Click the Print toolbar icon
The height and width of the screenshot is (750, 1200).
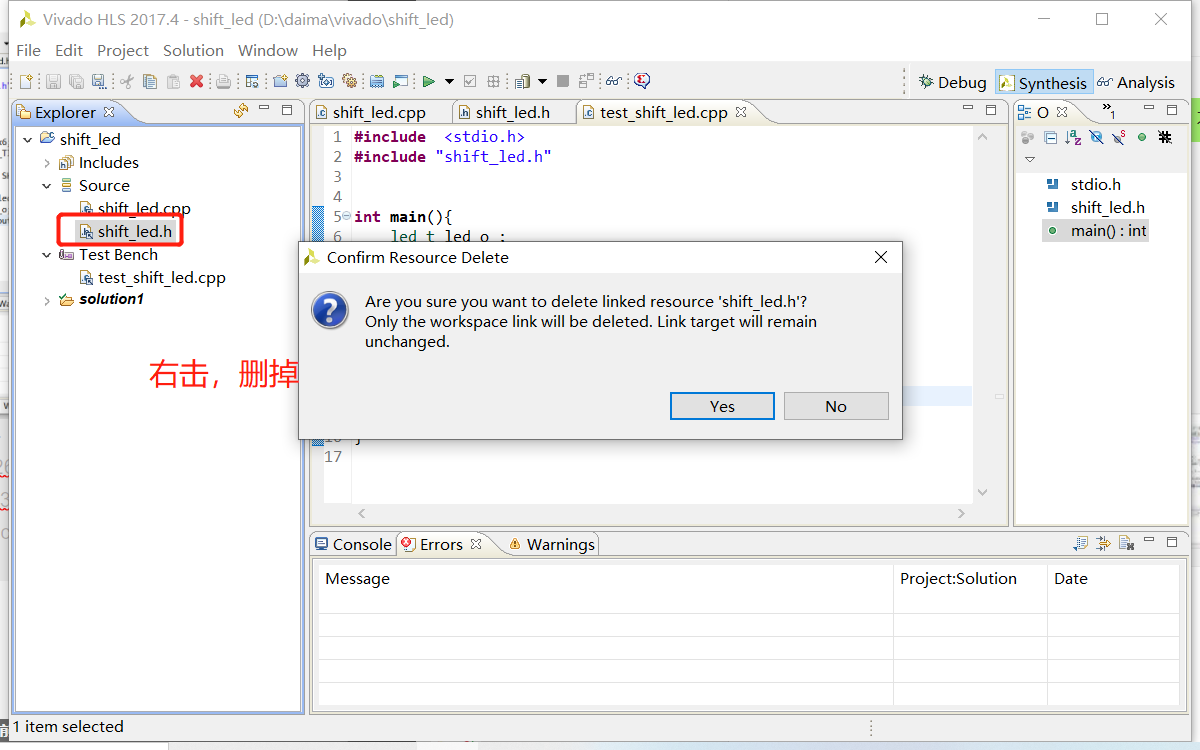point(223,81)
